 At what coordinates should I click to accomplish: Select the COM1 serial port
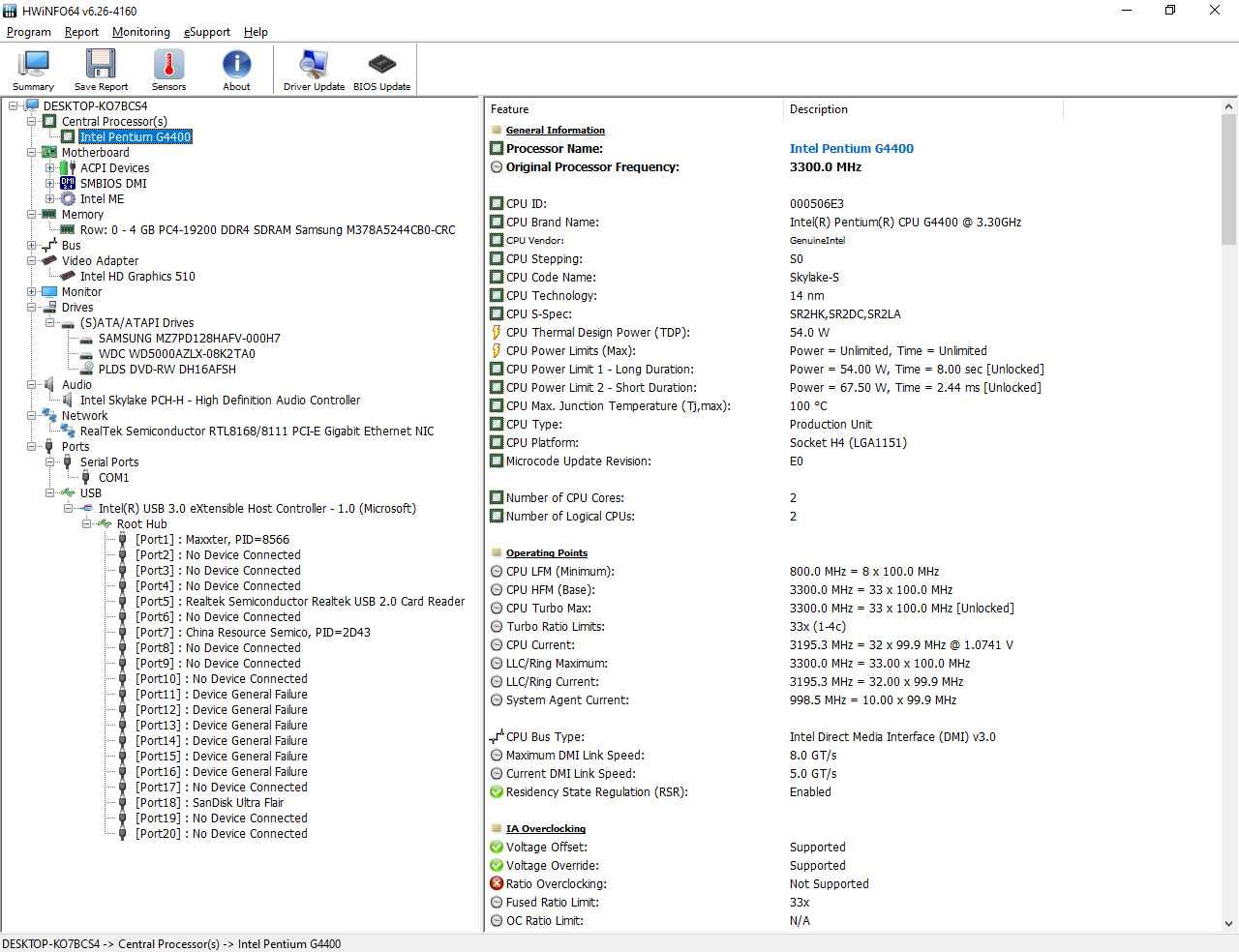113,477
